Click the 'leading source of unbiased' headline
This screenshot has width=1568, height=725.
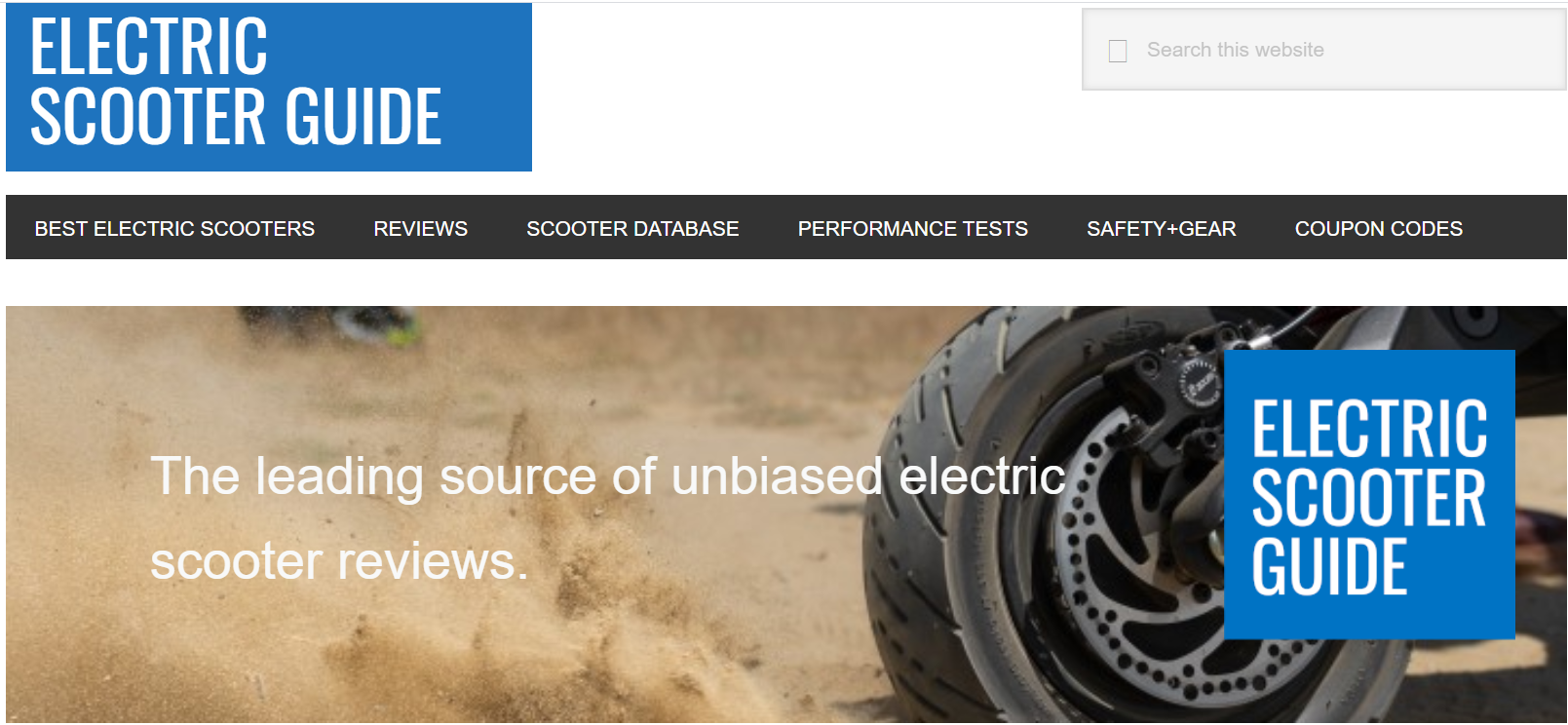point(569,477)
